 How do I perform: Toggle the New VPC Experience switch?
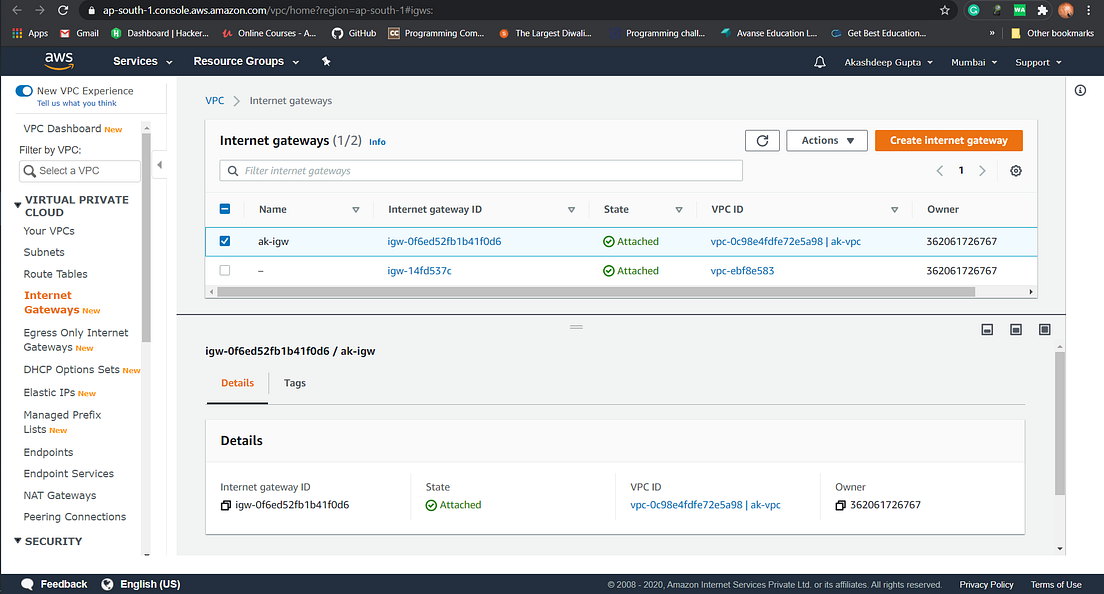[x=23, y=90]
